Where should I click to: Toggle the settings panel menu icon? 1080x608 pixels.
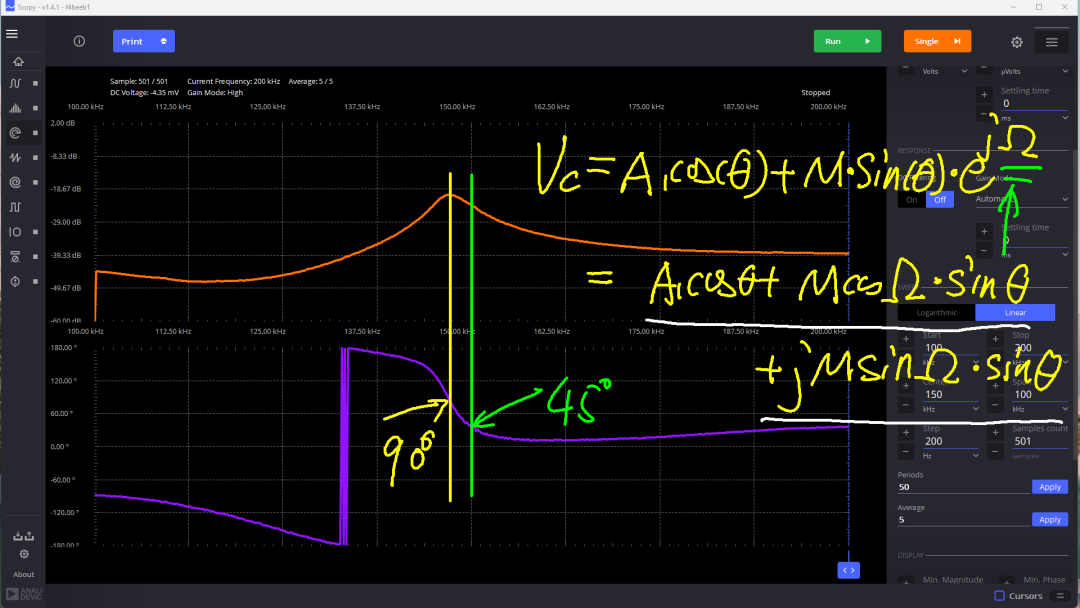(1052, 42)
